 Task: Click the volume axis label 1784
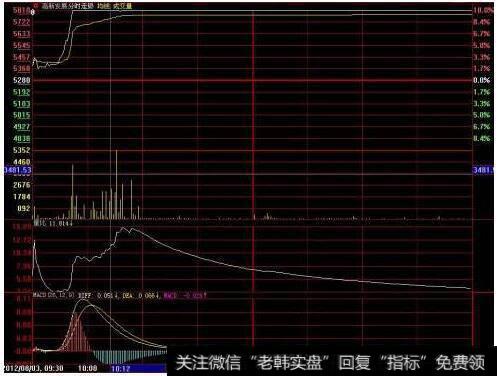21,196
